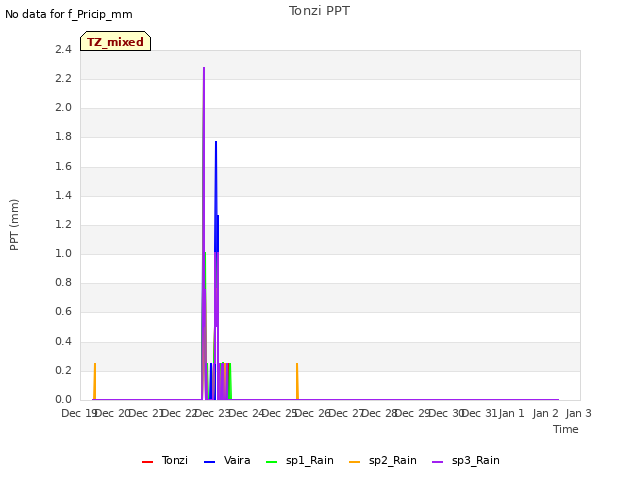
Task: Click the blue Vaira peak near 1.8
Action: tap(216, 142)
